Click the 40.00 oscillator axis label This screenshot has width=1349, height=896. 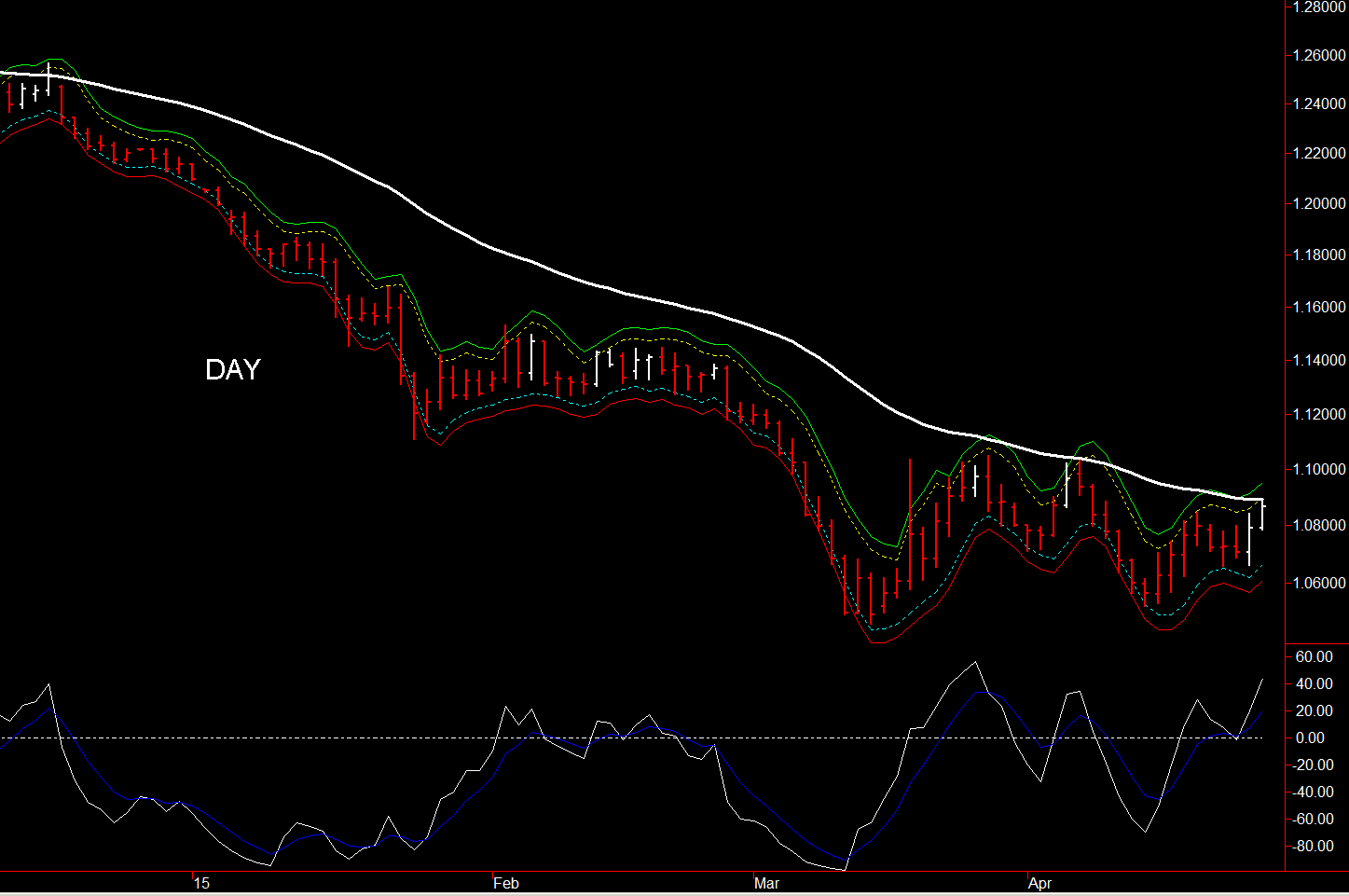click(x=1315, y=683)
